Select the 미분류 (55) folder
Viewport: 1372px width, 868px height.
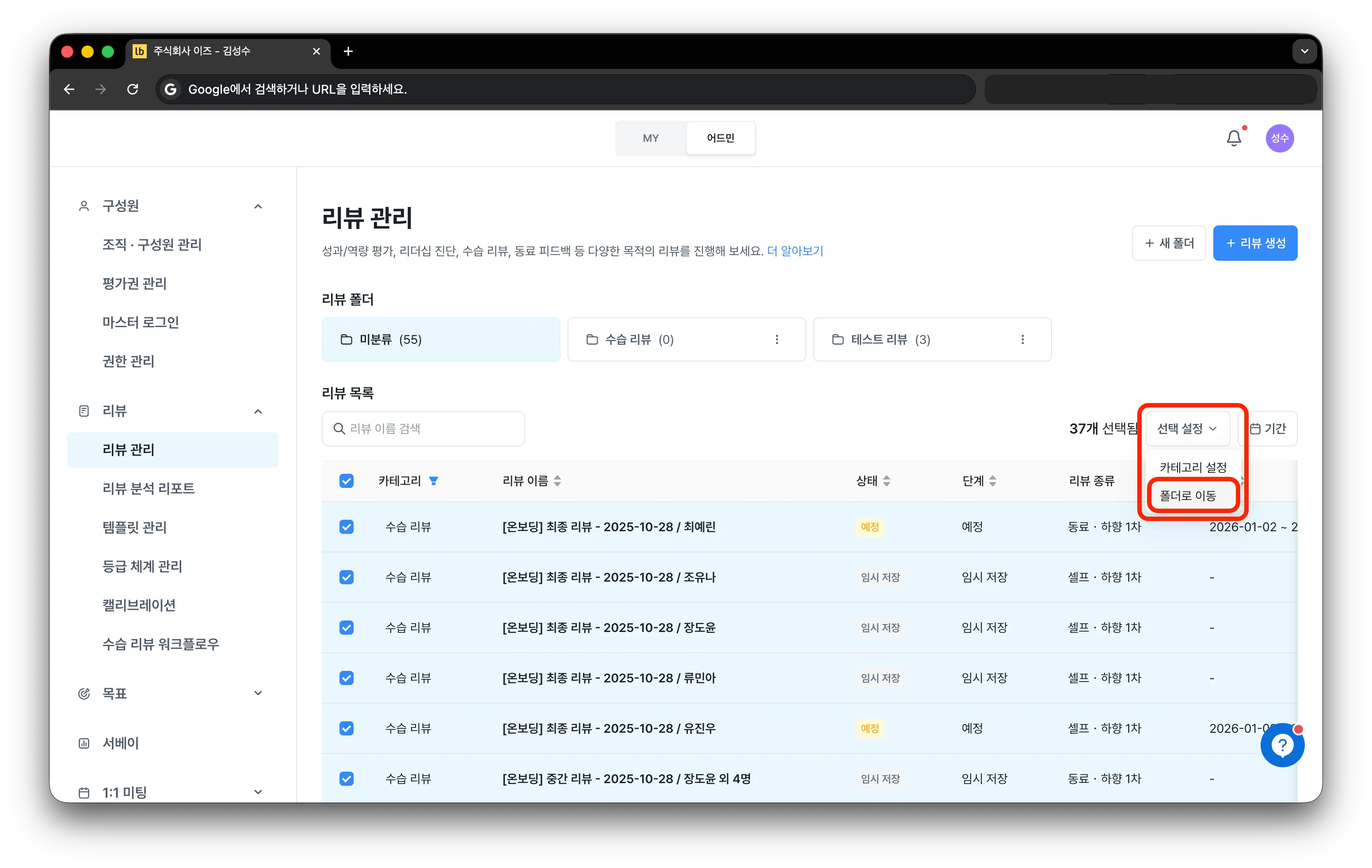click(440, 339)
